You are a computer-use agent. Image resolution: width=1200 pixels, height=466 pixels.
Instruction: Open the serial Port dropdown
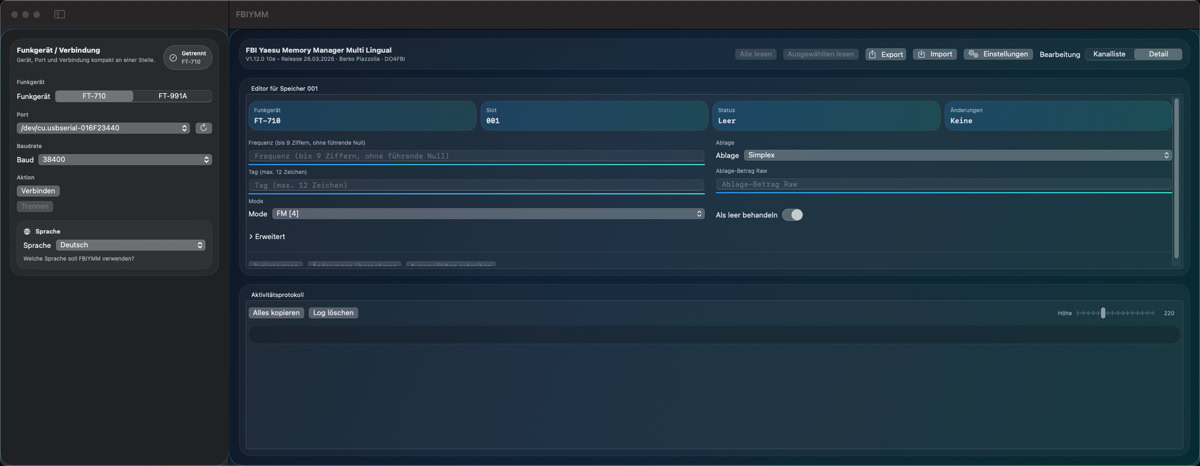click(104, 128)
